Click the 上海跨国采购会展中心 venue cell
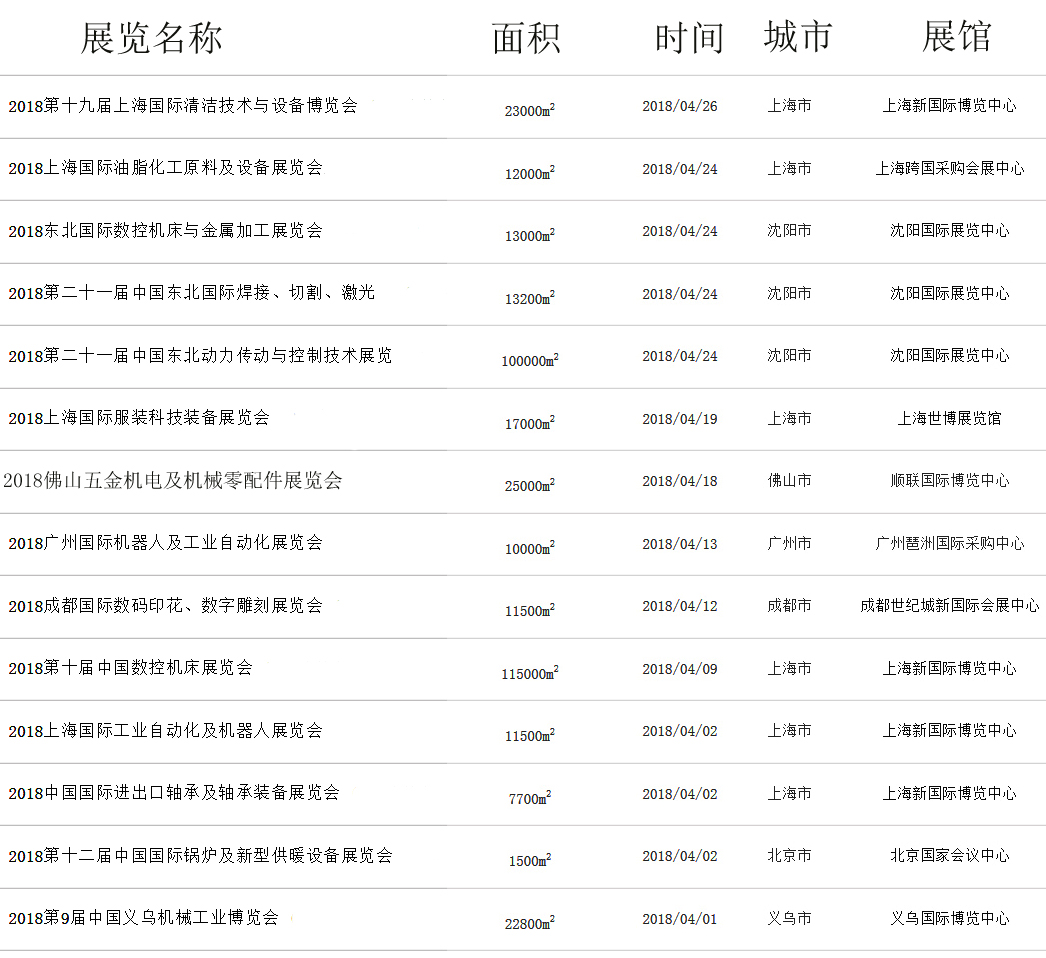The width and height of the screenshot is (1046, 958). (x=950, y=169)
